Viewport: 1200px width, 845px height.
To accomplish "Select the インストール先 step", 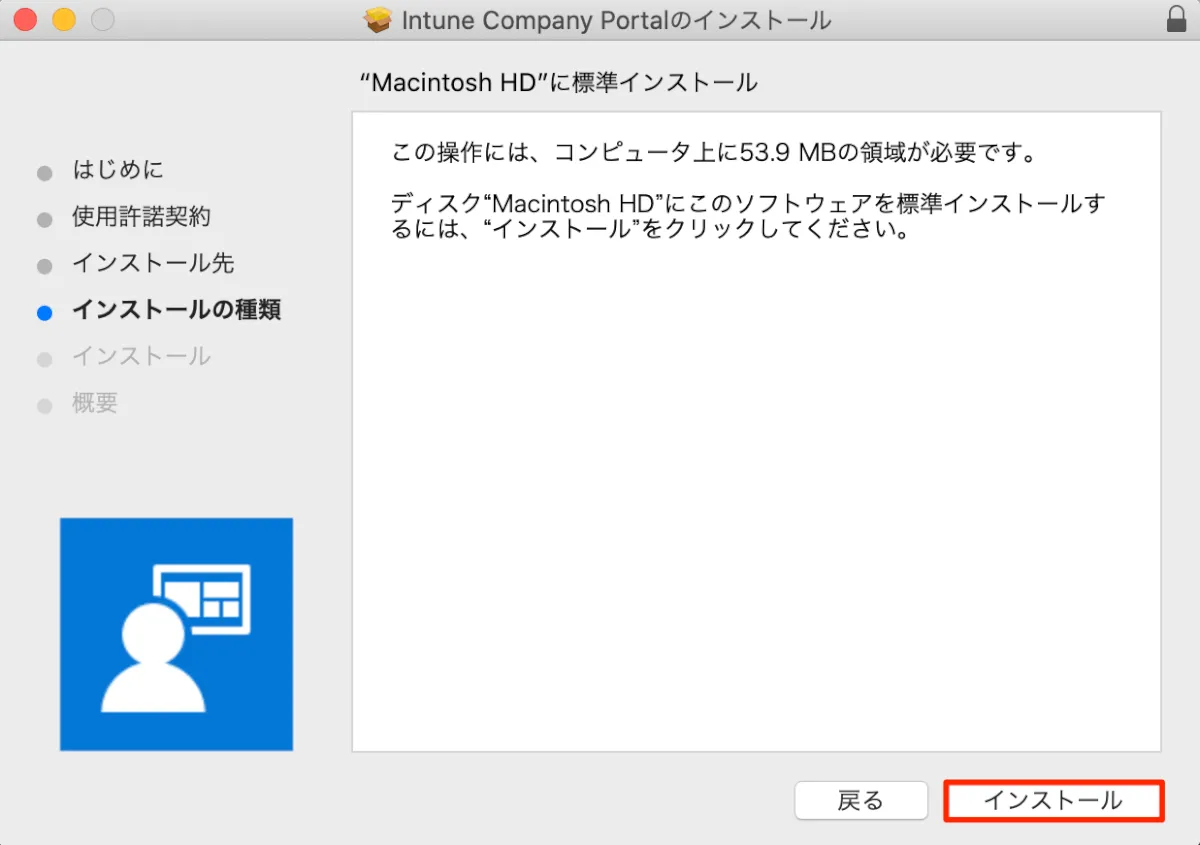I will pos(153,264).
